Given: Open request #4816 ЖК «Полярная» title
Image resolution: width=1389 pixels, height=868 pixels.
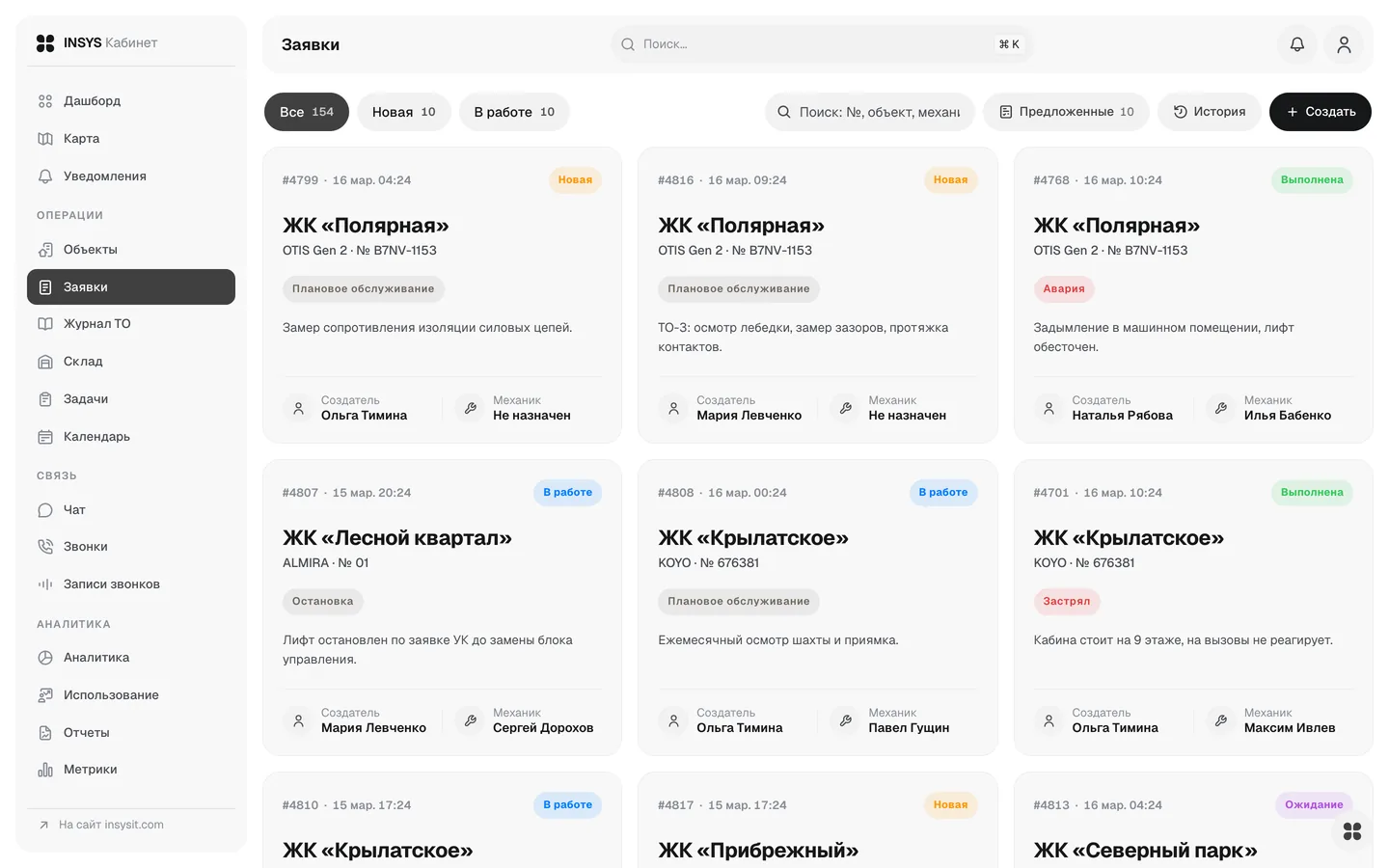Looking at the screenshot, I should (741, 226).
